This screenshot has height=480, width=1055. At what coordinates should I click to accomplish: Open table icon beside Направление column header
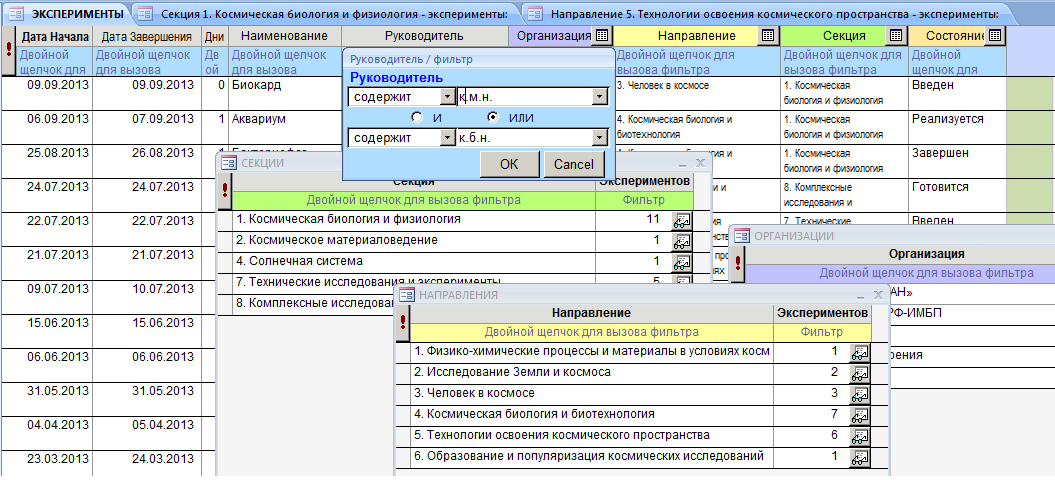pos(768,36)
